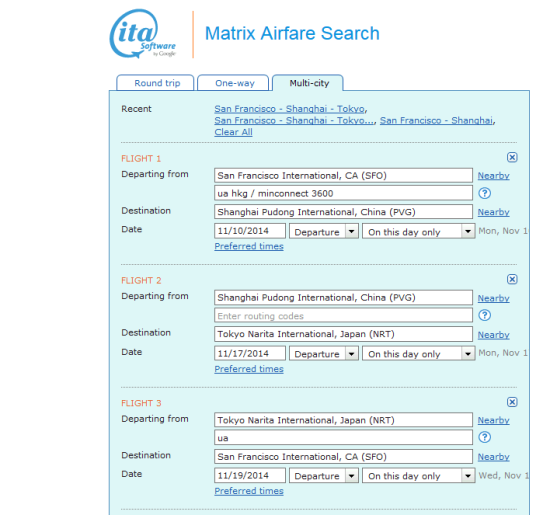Screen dimensions: 550x515
Task: Expand Flight 3 Departure dropdown
Action: pos(323,476)
